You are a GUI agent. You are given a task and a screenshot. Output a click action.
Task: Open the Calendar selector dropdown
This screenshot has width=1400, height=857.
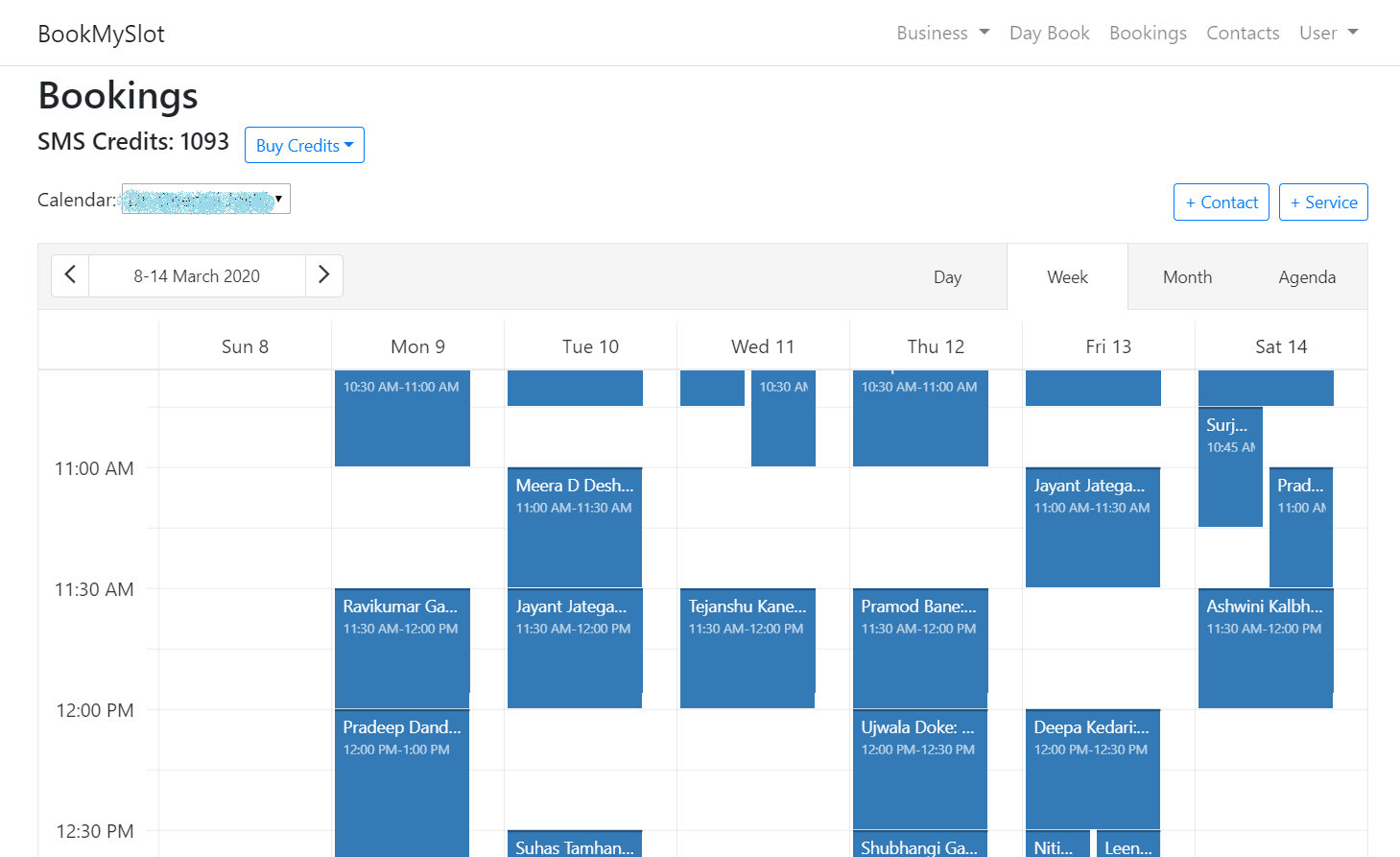coord(205,200)
